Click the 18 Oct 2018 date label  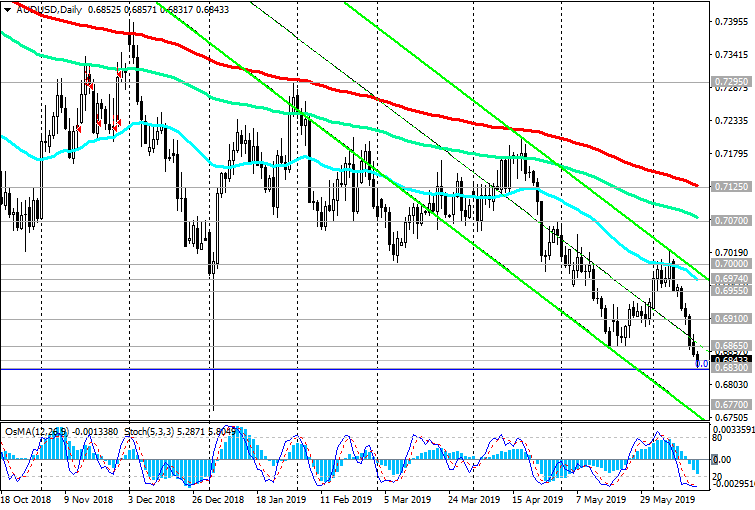(x=26, y=499)
